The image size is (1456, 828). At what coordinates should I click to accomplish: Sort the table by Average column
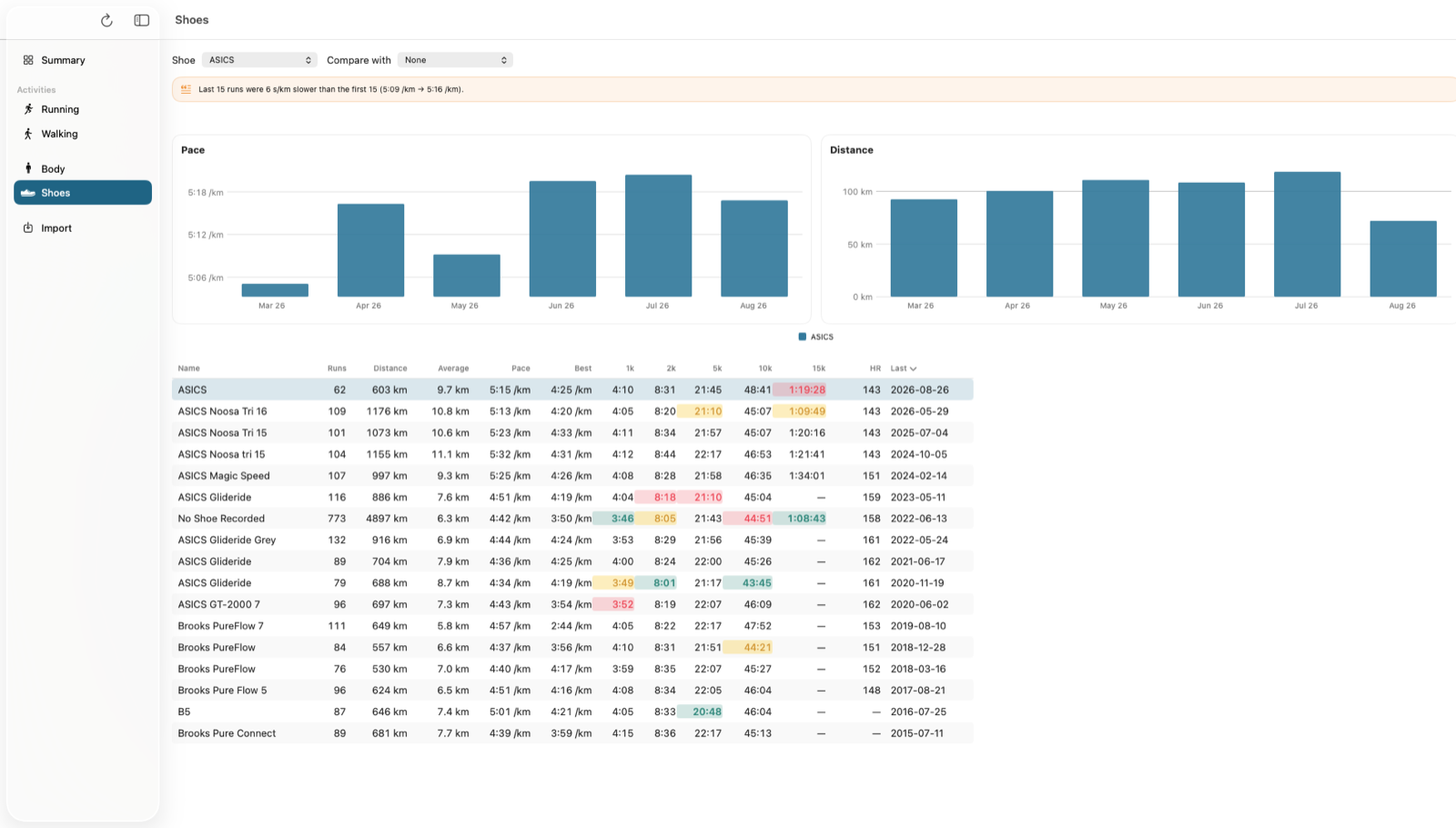453,369
